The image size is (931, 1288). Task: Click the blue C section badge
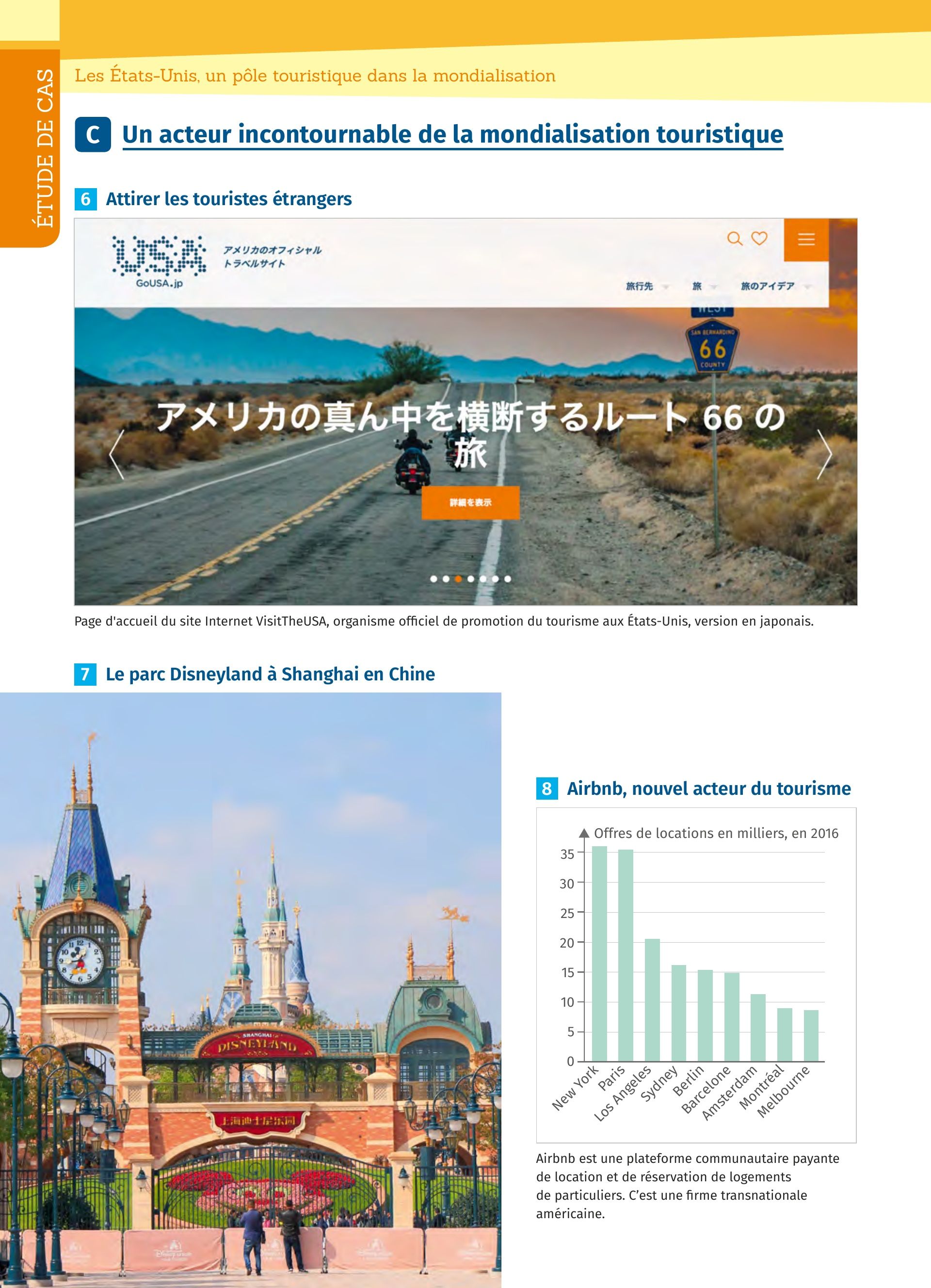(x=93, y=135)
